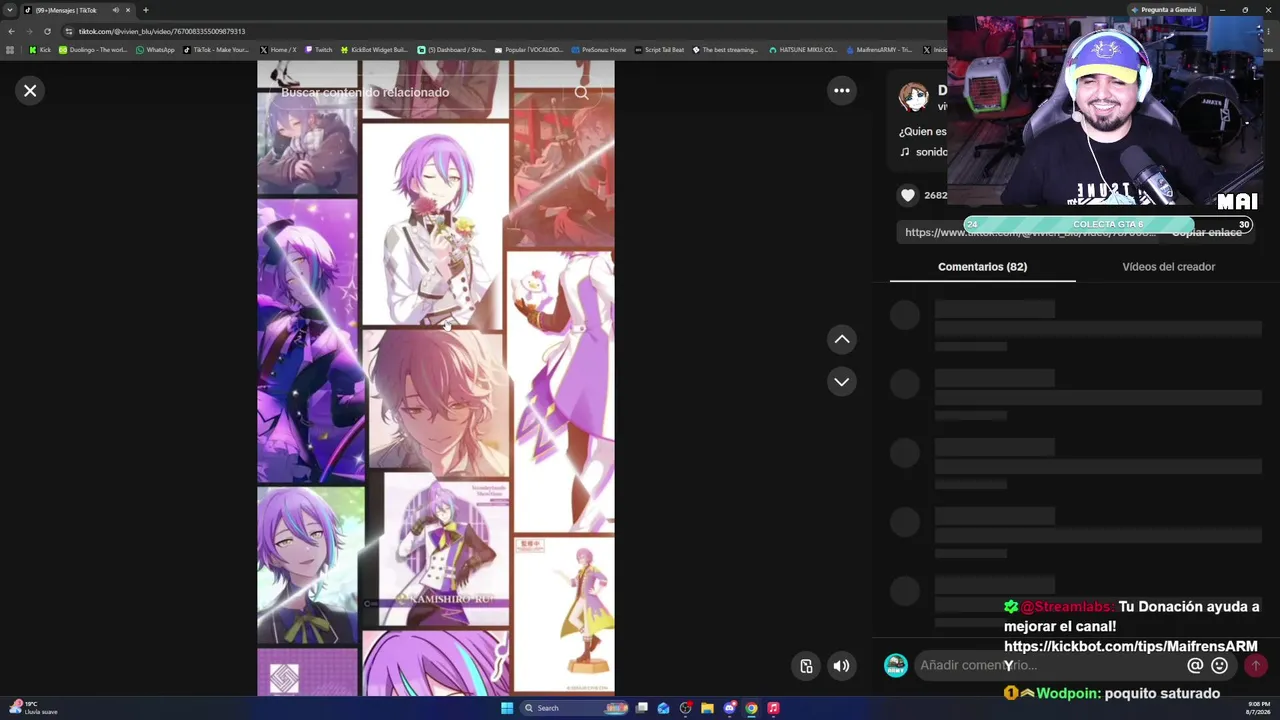Mute the TikTok tab via its speaker icon

coord(115,10)
